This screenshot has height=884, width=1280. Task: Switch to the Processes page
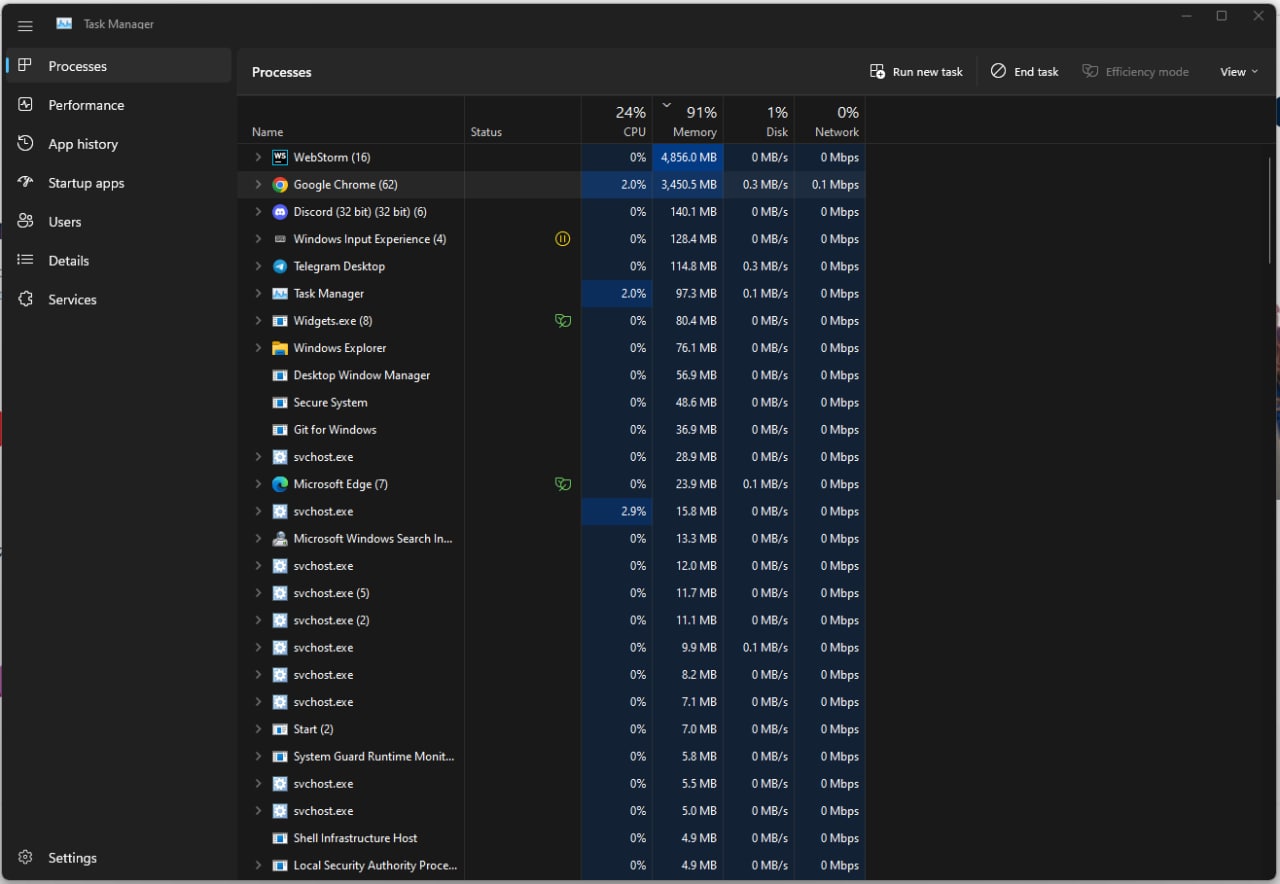pos(119,66)
